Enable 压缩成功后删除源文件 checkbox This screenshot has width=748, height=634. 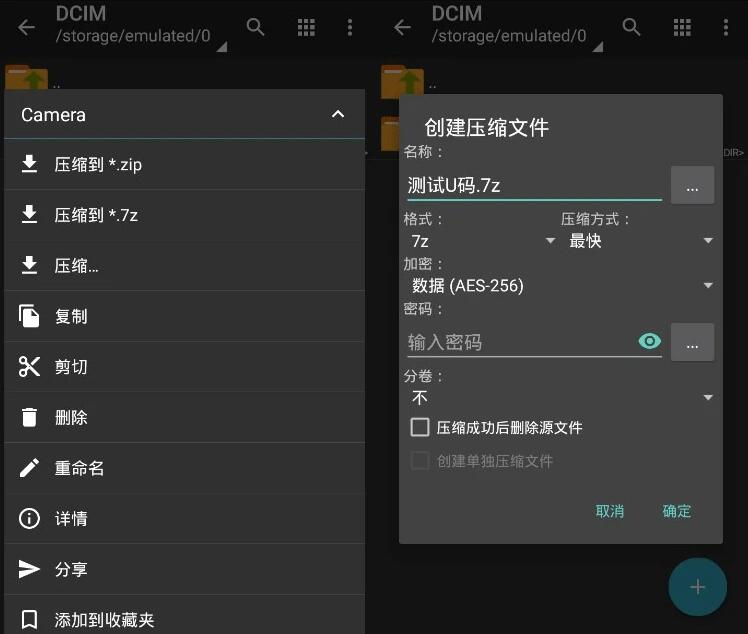click(420, 427)
